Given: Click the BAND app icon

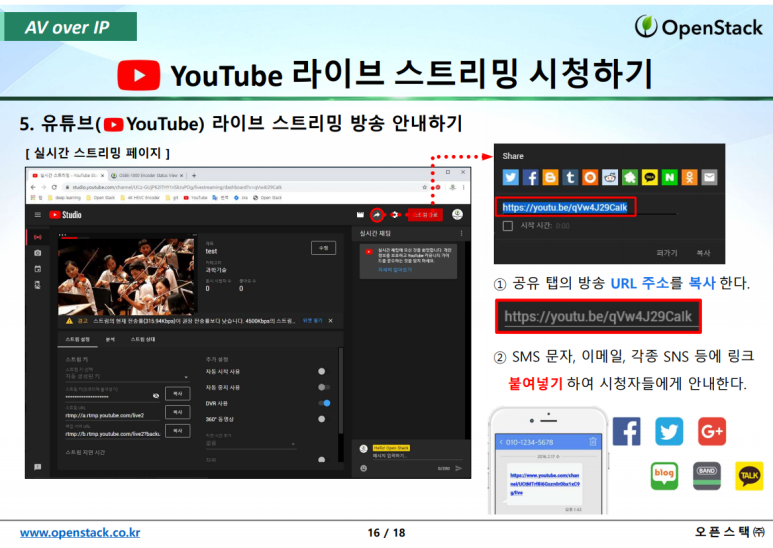Looking at the screenshot, I should coord(706,476).
